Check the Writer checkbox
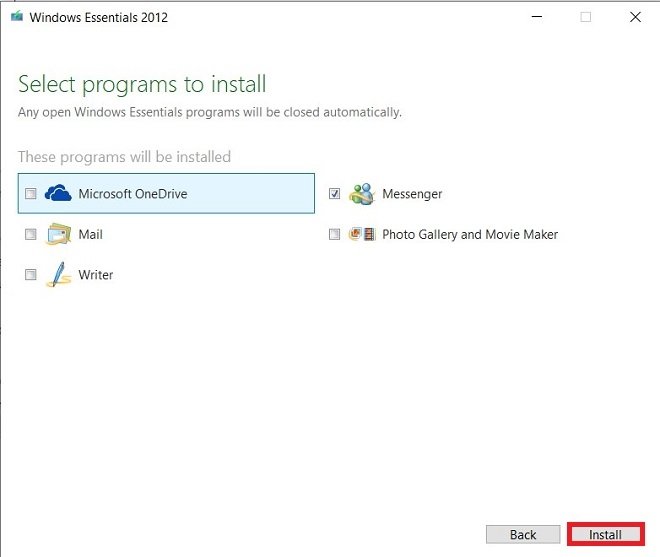The height and width of the screenshot is (557, 660). tap(31, 275)
